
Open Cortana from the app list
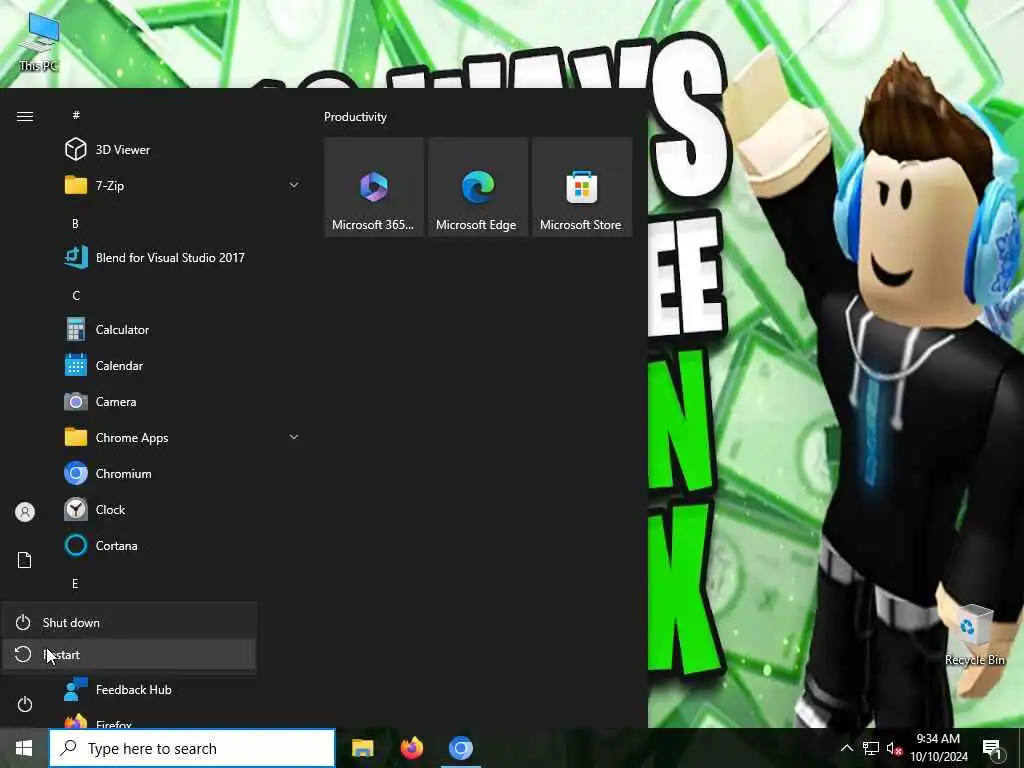coord(182,545)
